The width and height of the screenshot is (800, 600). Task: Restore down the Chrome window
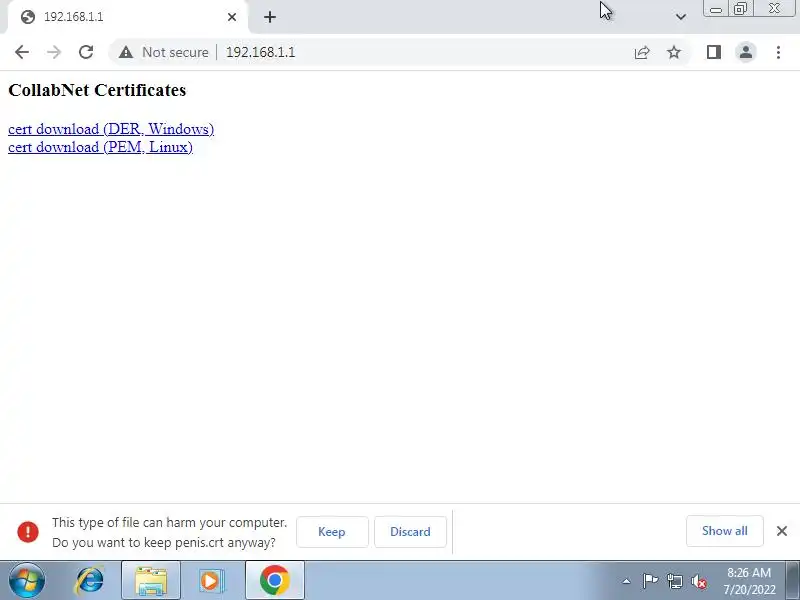[740, 9]
